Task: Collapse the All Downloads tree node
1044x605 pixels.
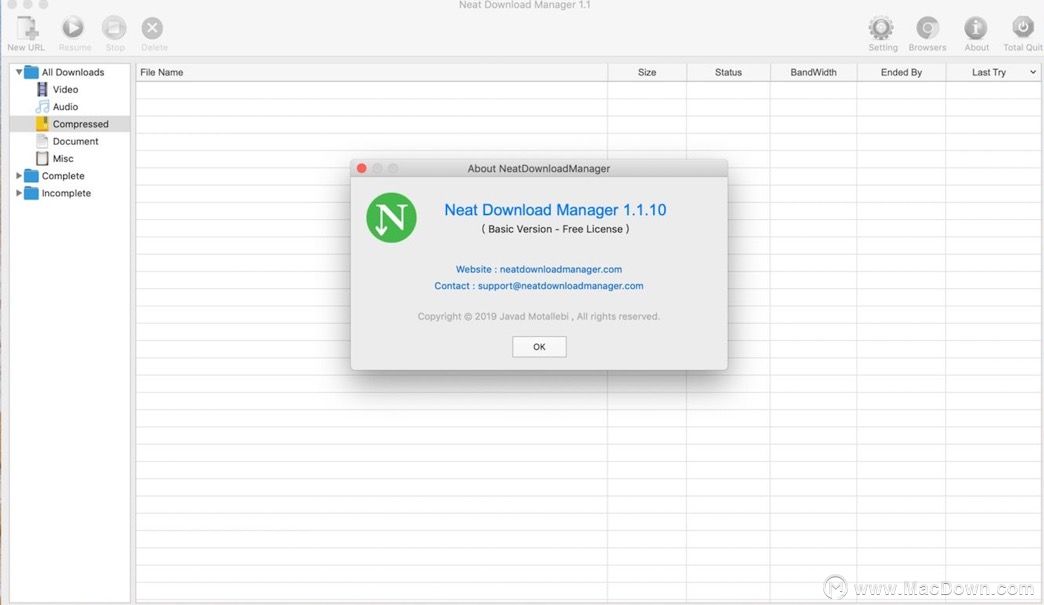Action: point(19,72)
